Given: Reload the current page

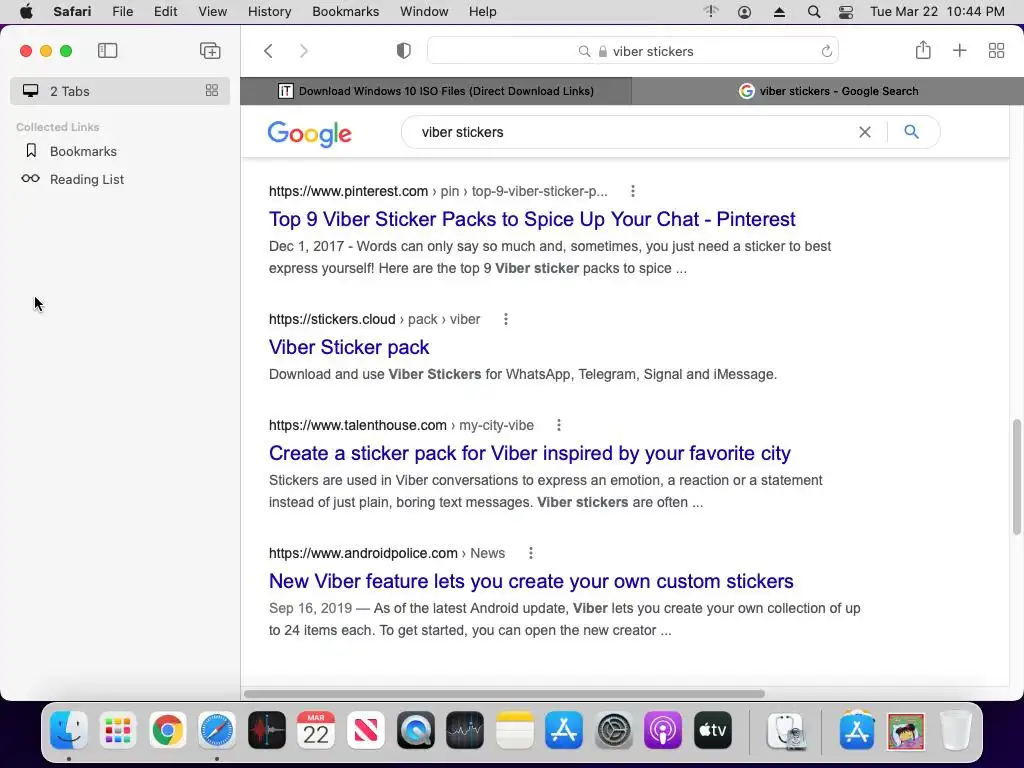Looking at the screenshot, I should click(x=826, y=51).
